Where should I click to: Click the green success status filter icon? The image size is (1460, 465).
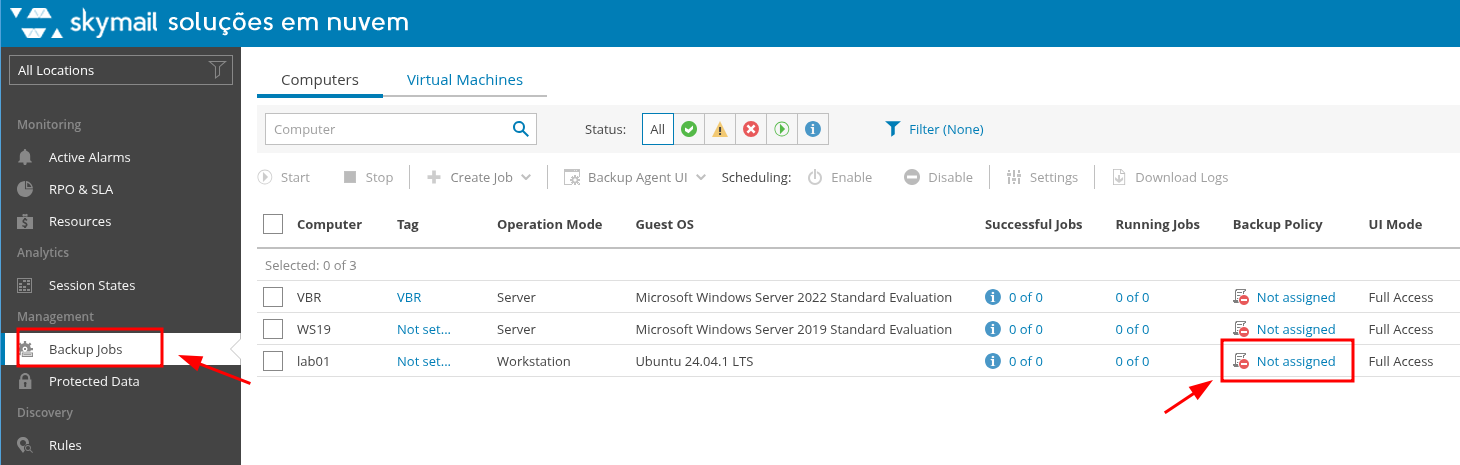[689, 129]
